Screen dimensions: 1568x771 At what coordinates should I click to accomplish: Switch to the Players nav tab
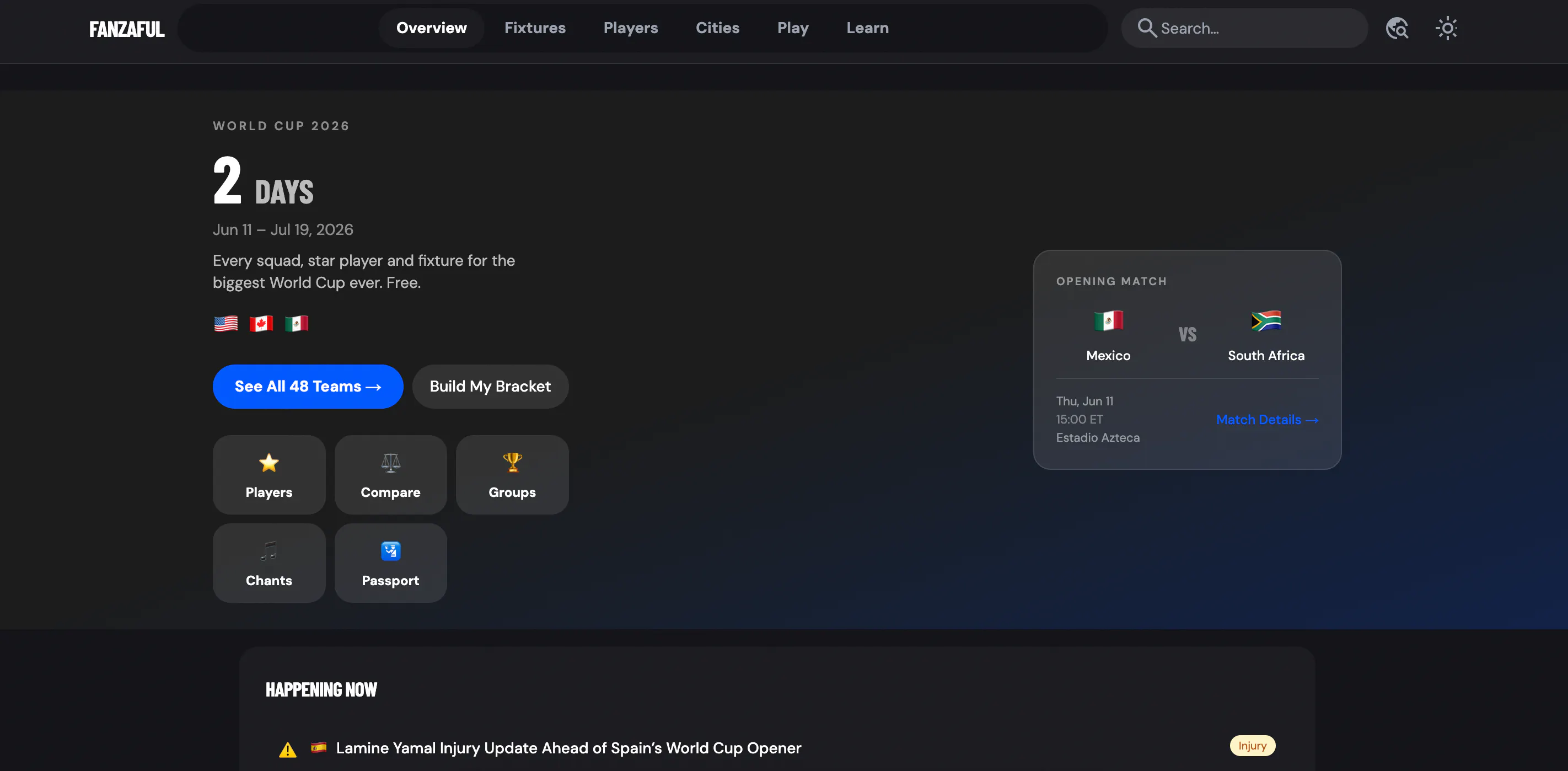[631, 28]
